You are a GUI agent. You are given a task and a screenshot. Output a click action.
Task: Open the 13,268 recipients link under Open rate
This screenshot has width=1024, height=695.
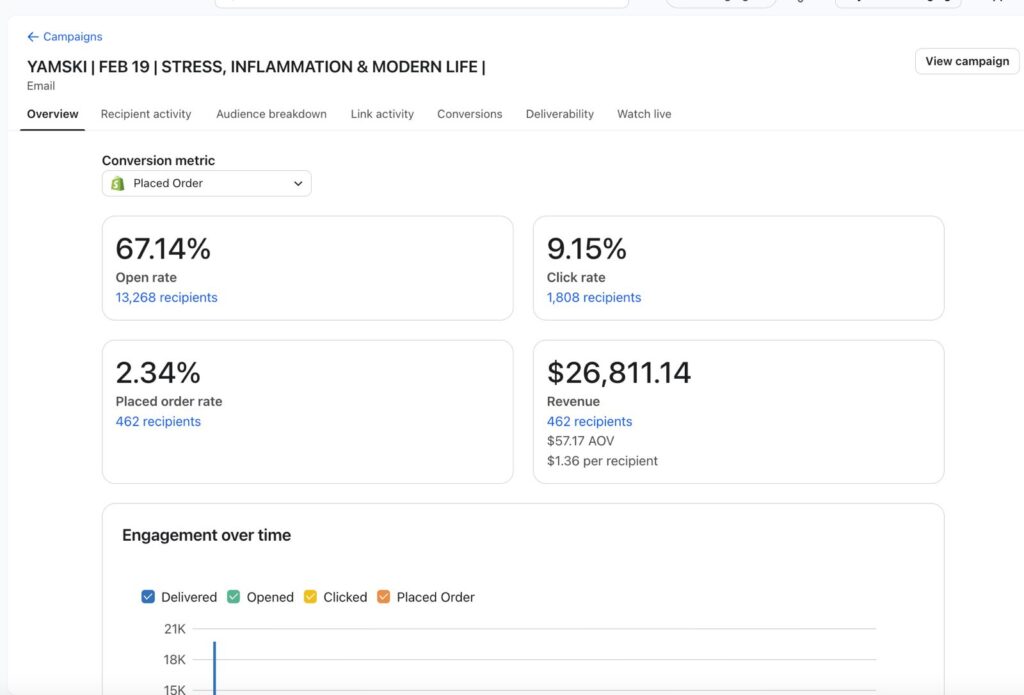tap(166, 298)
